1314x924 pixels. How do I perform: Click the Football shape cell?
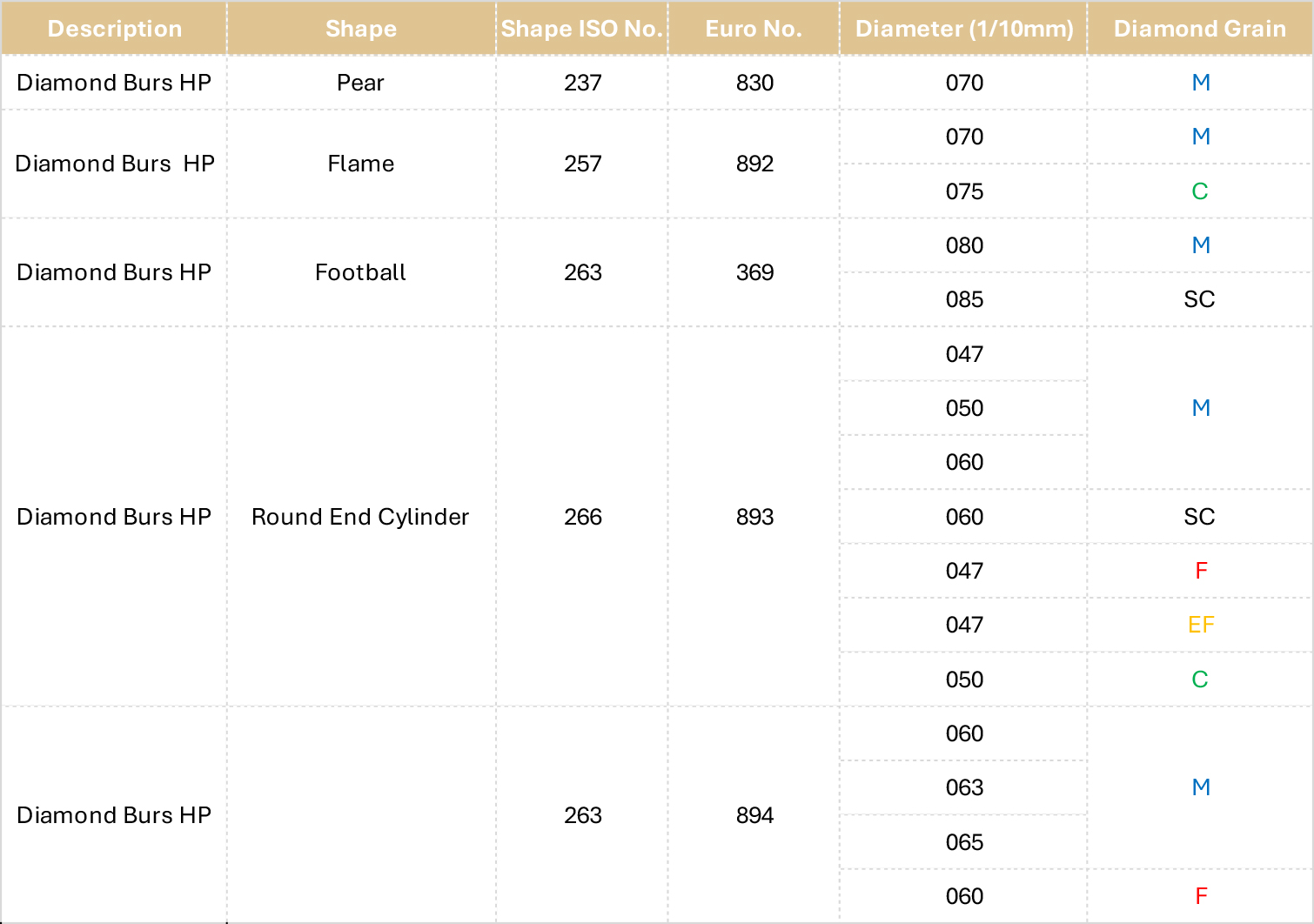coord(361,272)
